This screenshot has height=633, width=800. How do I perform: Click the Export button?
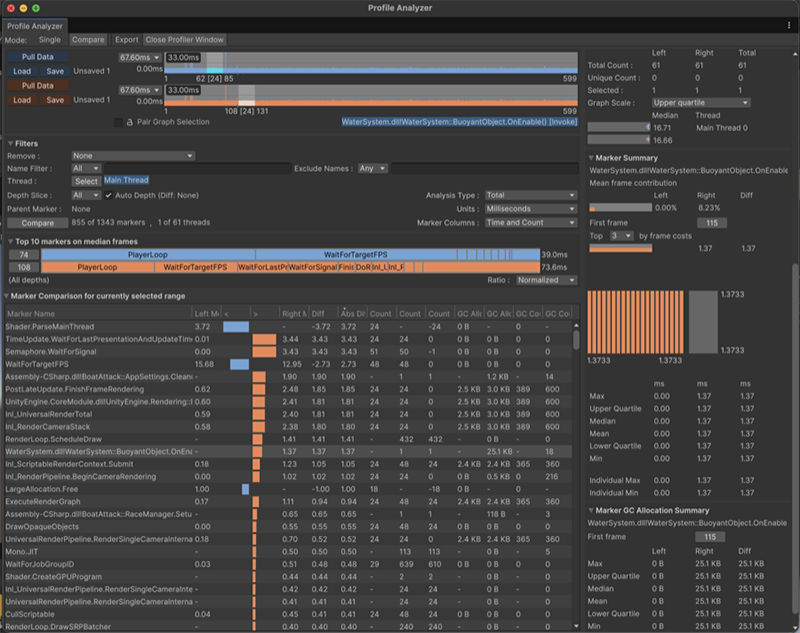(x=126, y=40)
